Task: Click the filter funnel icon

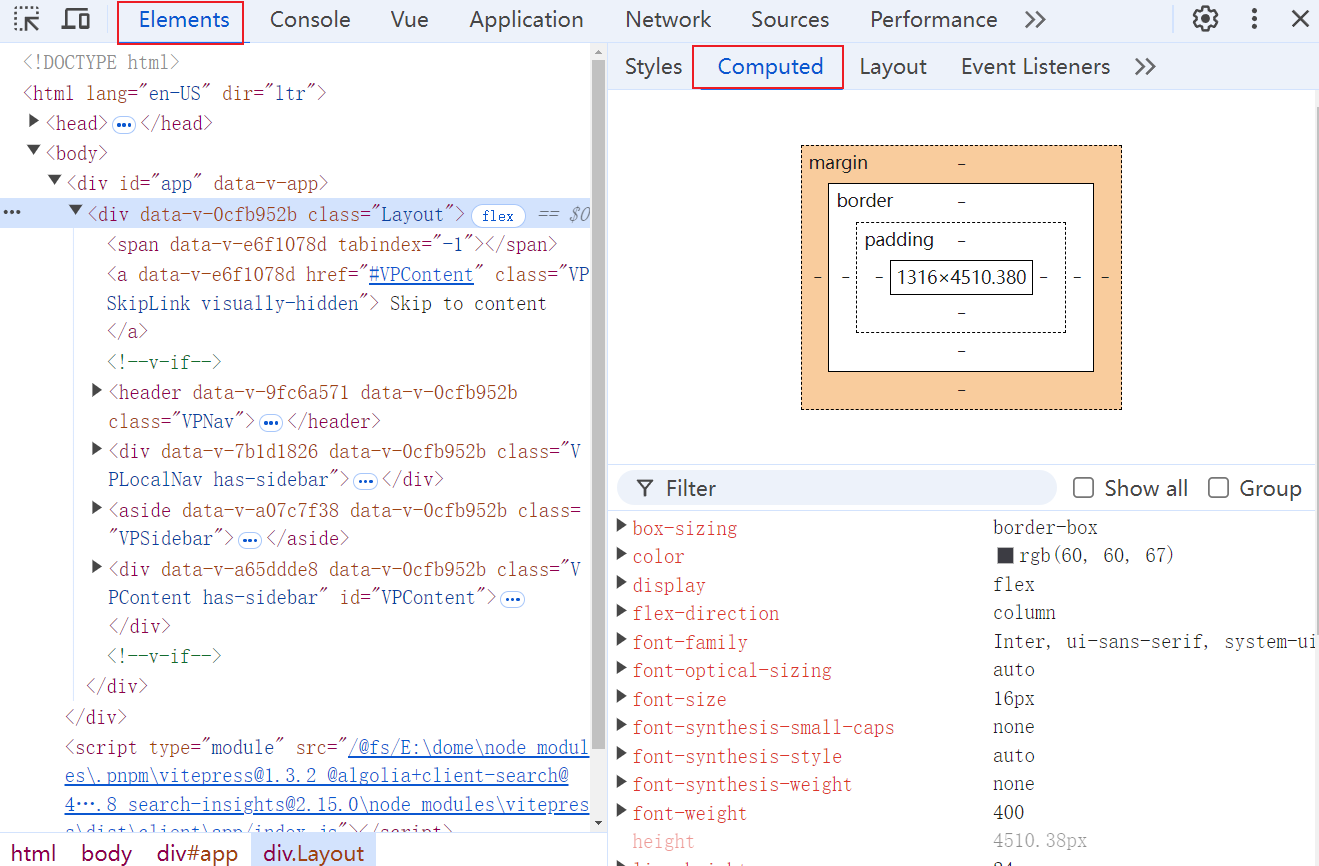Action: [x=646, y=488]
